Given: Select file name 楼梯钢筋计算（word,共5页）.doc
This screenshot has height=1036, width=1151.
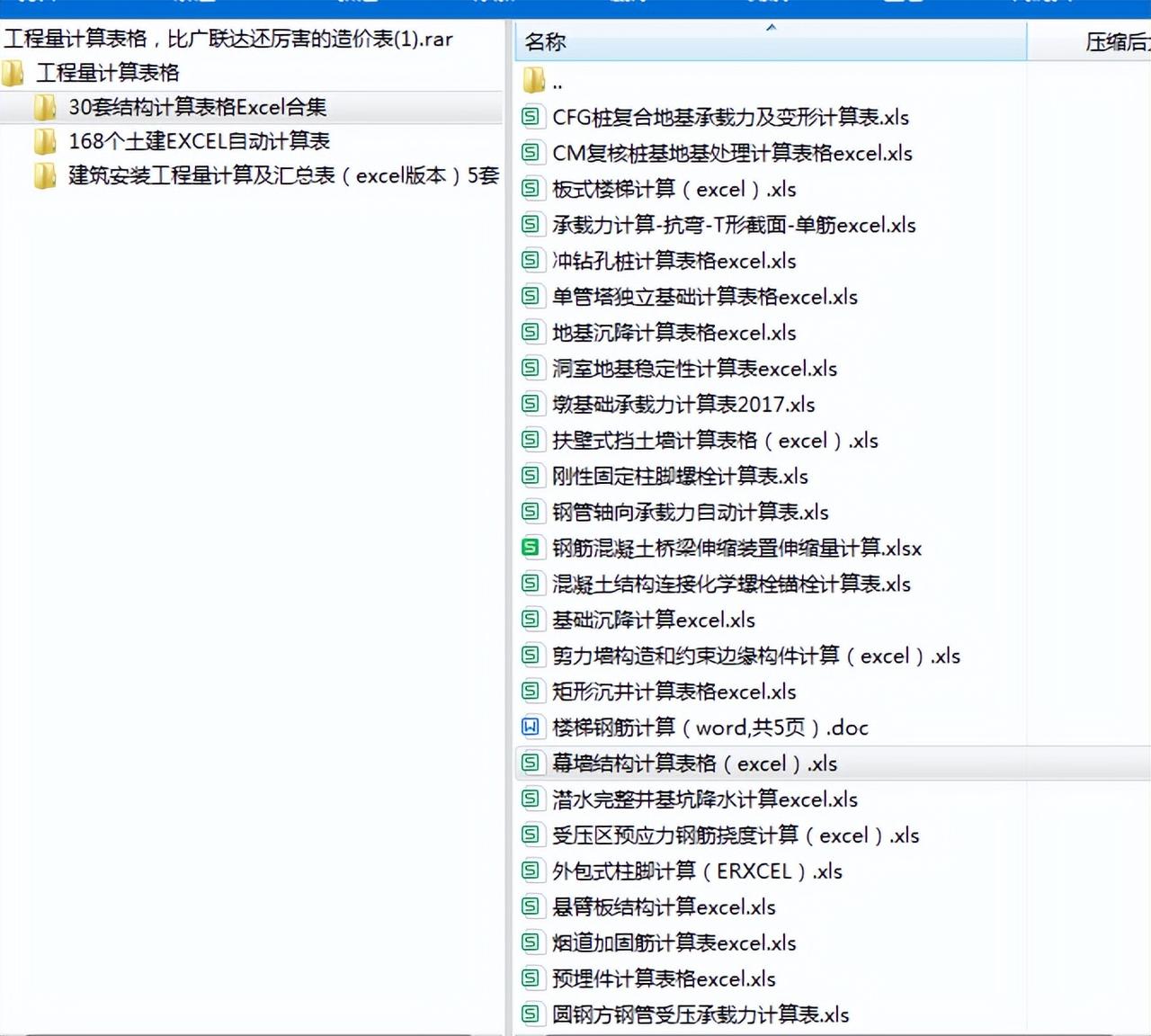Looking at the screenshot, I should [x=710, y=728].
